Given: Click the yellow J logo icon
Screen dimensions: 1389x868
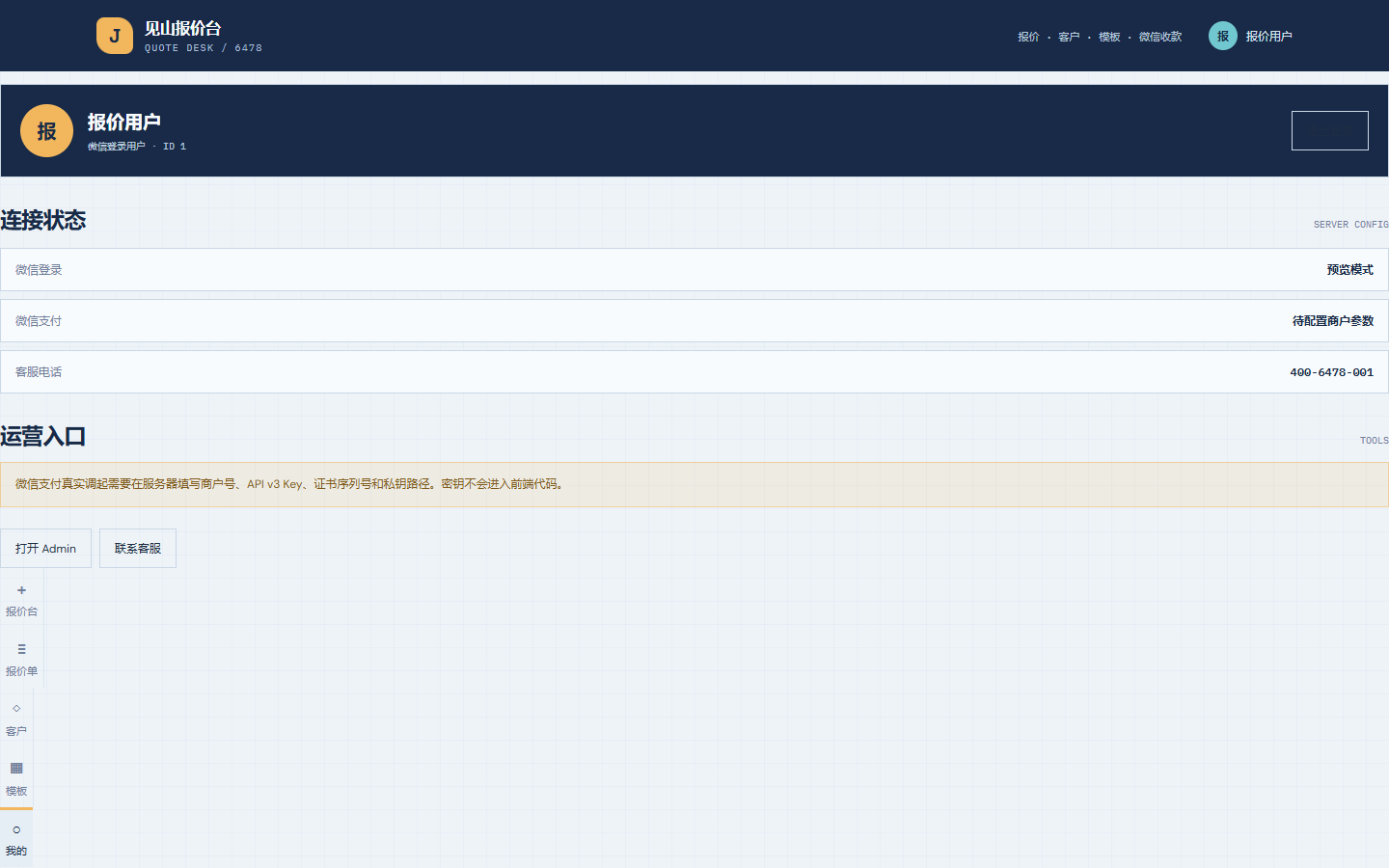Looking at the screenshot, I should 115,36.
